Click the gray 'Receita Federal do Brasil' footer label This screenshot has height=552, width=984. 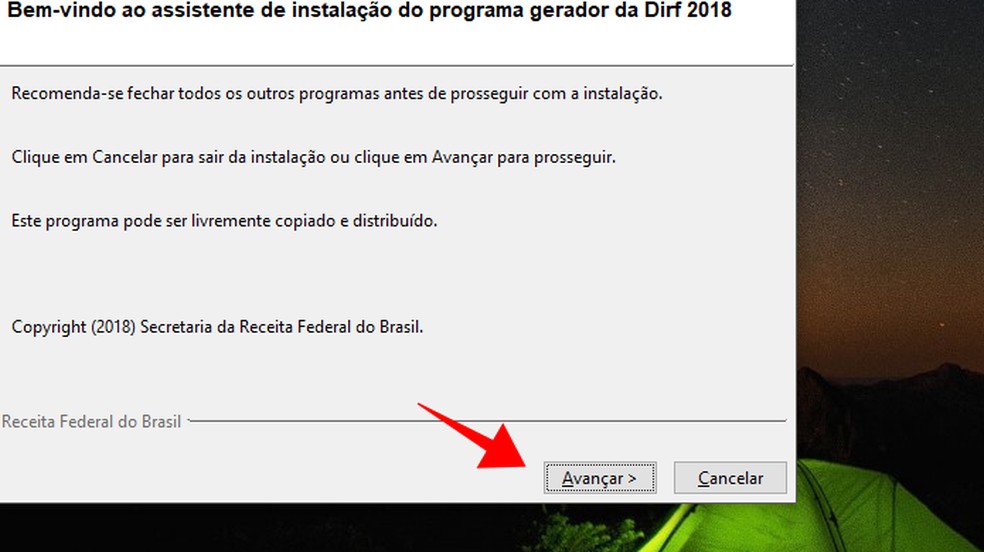[x=92, y=422]
